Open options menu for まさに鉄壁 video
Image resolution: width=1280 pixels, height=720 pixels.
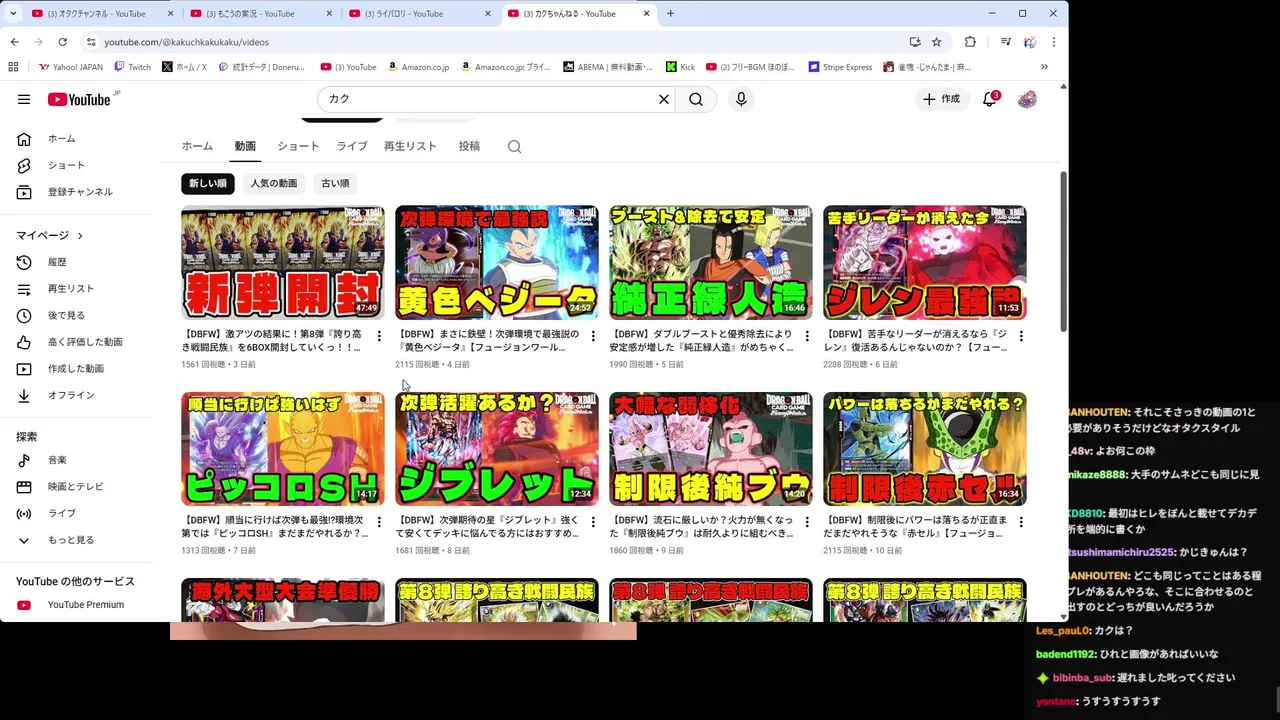[593, 336]
